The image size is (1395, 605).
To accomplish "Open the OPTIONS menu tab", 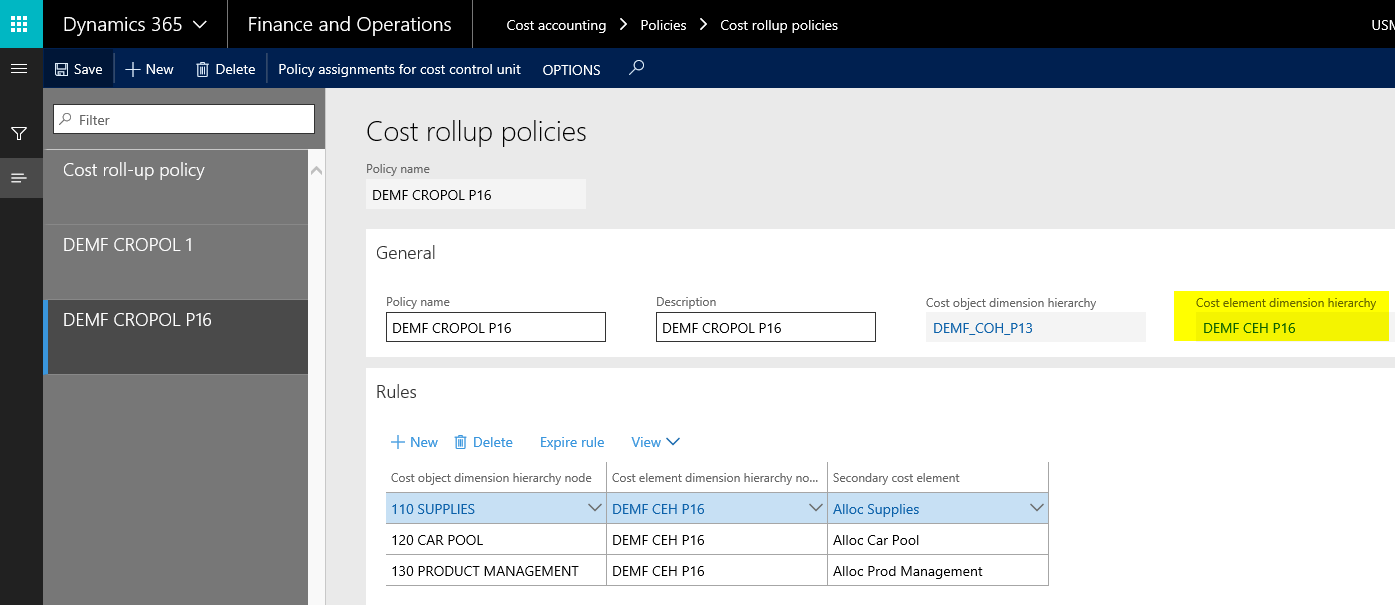I will (571, 70).
